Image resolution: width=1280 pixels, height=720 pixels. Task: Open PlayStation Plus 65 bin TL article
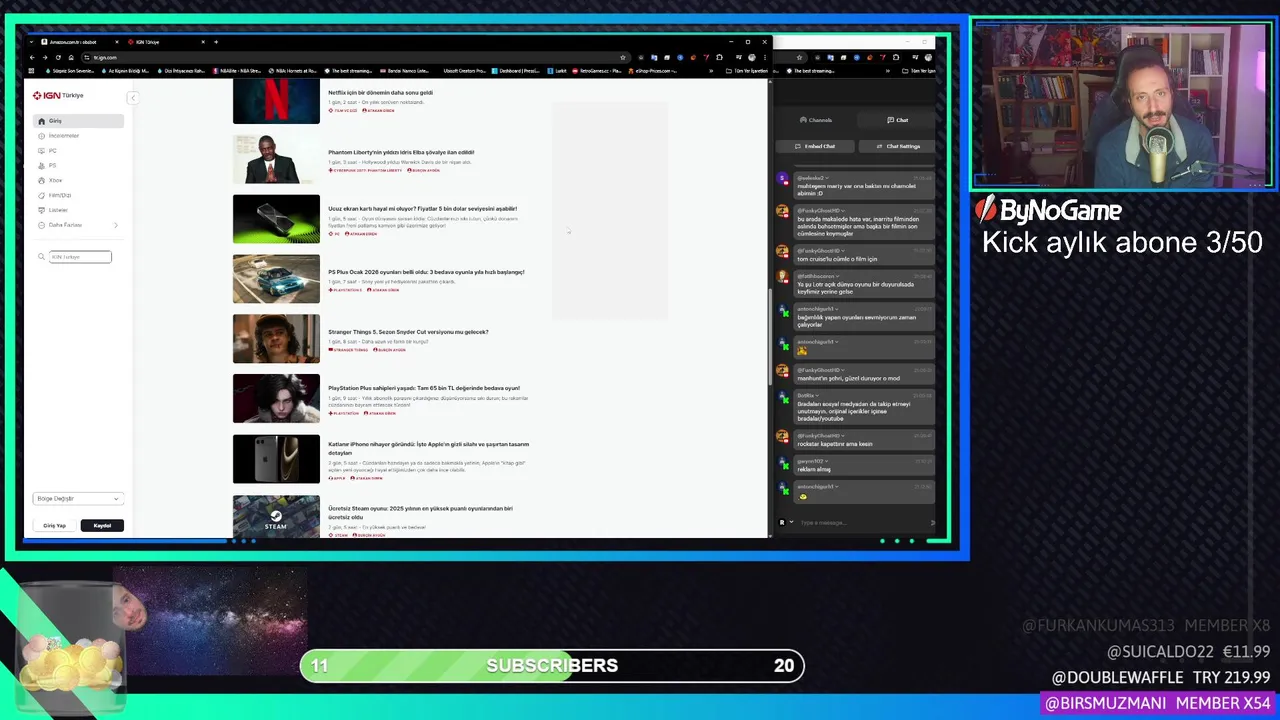[424, 388]
